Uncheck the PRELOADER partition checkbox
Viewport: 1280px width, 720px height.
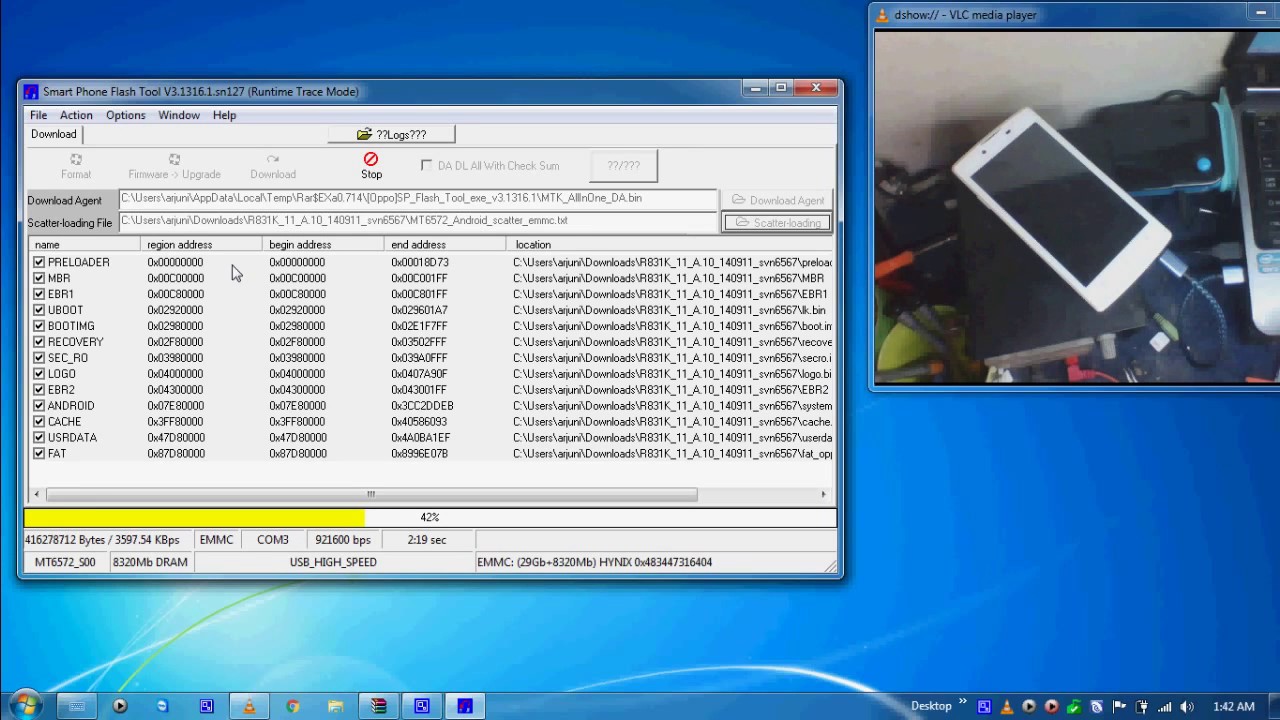click(39, 262)
